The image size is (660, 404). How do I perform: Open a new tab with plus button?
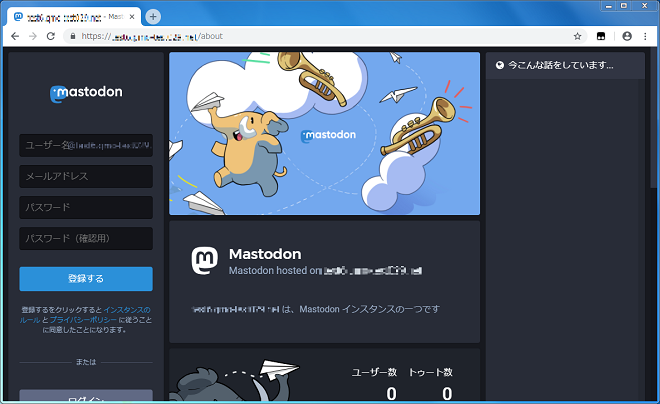(153, 16)
